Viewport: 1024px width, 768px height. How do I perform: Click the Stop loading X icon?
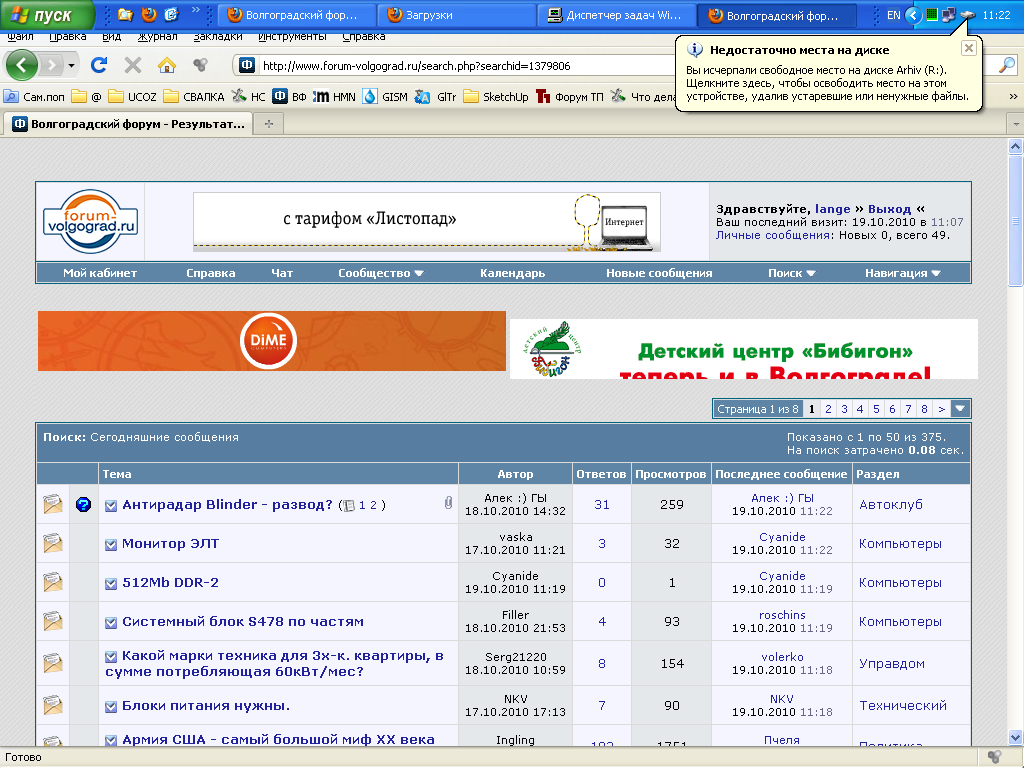click(132, 65)
